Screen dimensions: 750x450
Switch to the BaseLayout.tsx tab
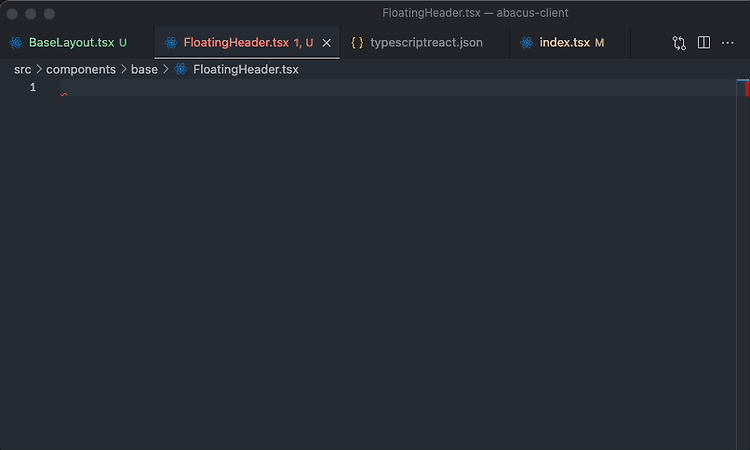tap(77, 43)
